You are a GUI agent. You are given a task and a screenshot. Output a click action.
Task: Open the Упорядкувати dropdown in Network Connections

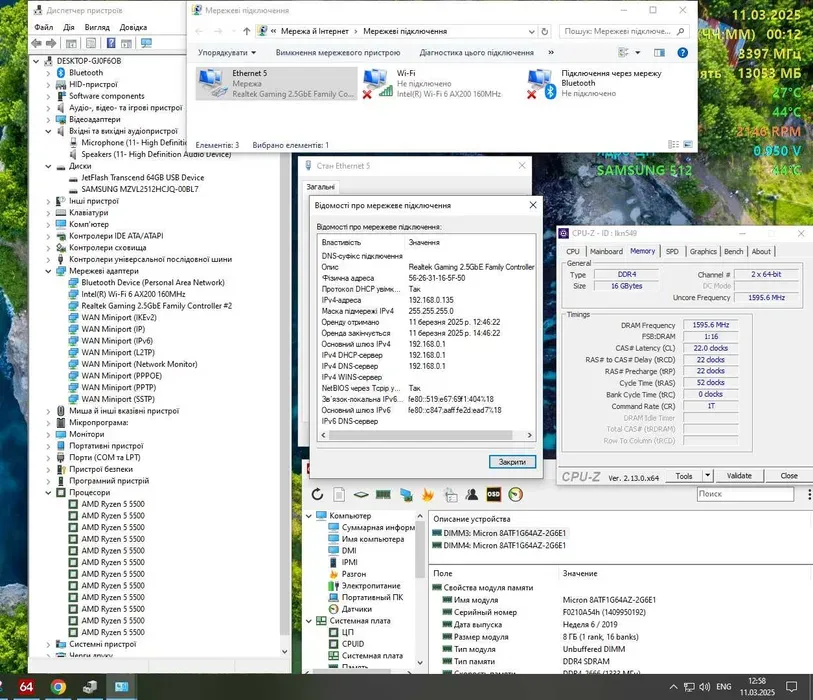coord(227,52)
